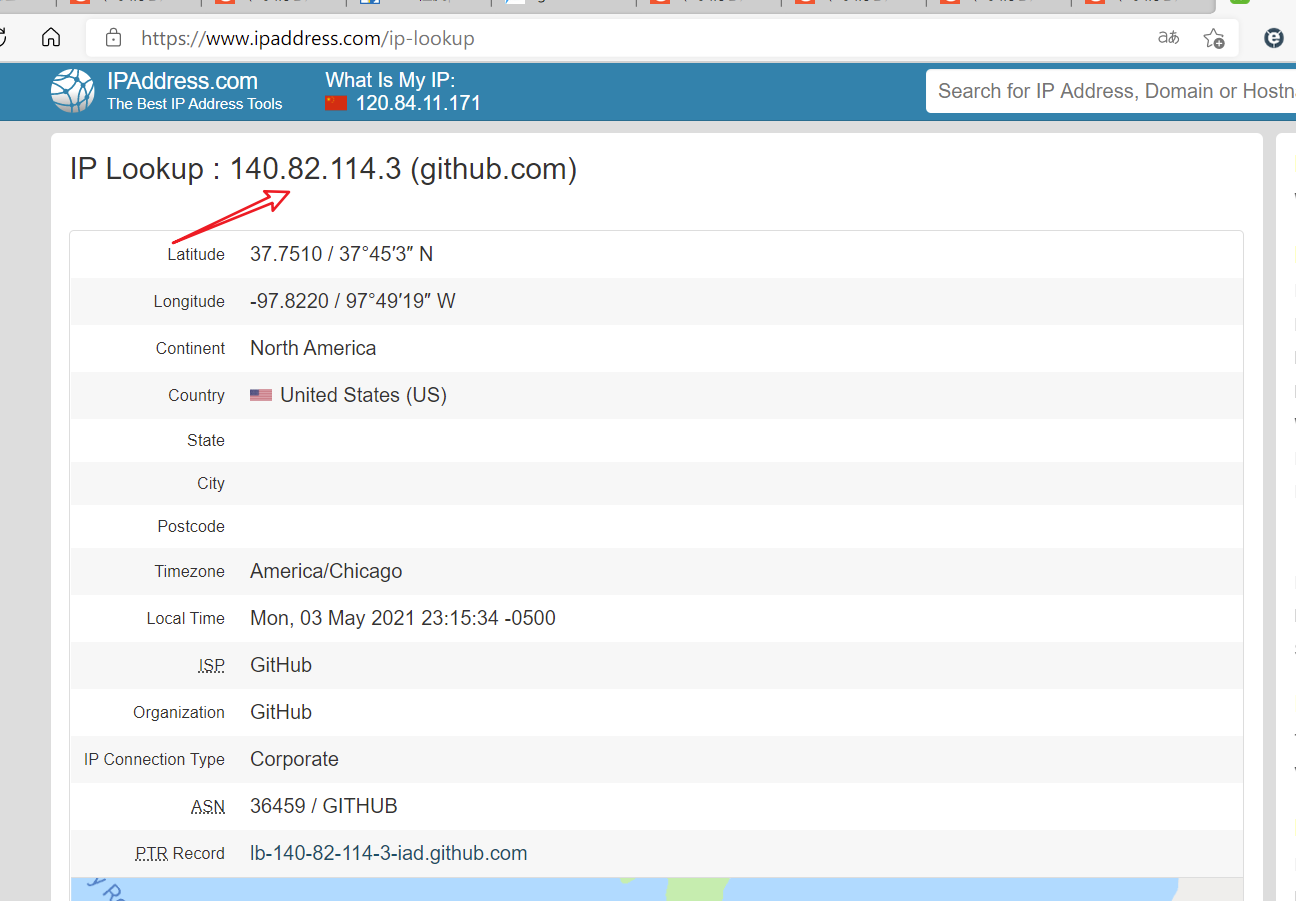The width and height of the screenshot is (1296, 901).
Task: Select Mon, 03 May 2021 23:15:34 -0500
Action: pyautogui.click(x=403, y=618)
